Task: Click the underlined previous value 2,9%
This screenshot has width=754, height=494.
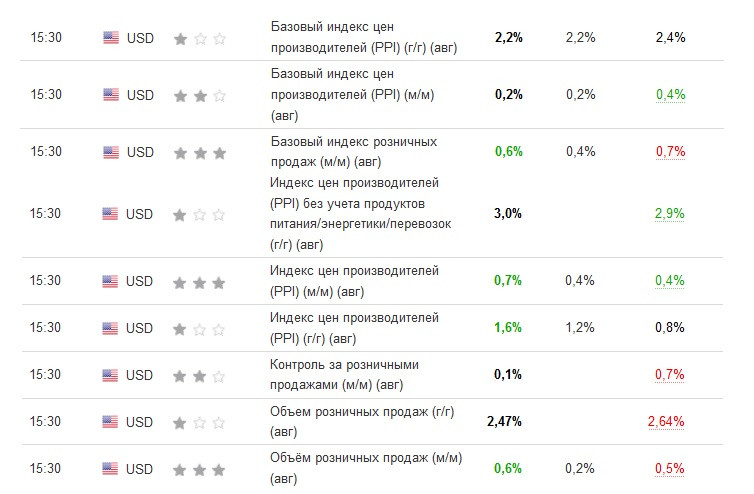Action: coord(669,213)
